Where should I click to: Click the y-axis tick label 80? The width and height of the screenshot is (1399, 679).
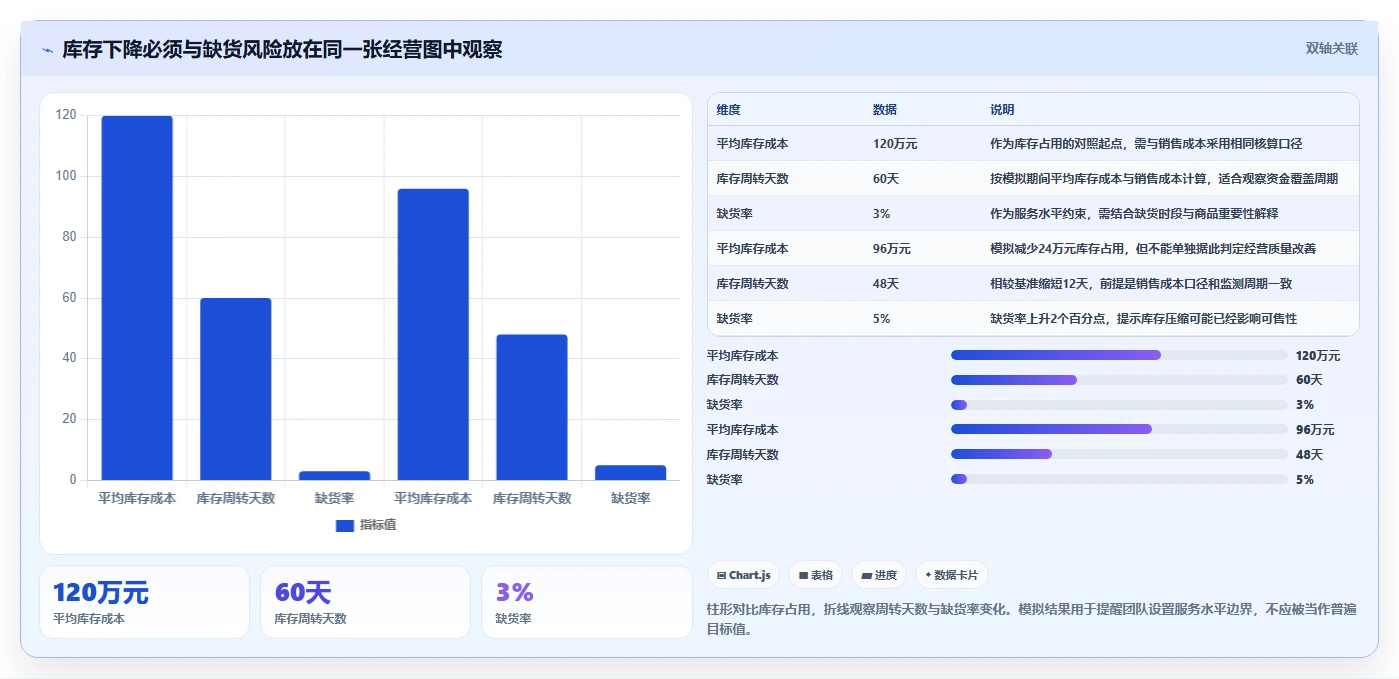[69, 237]
